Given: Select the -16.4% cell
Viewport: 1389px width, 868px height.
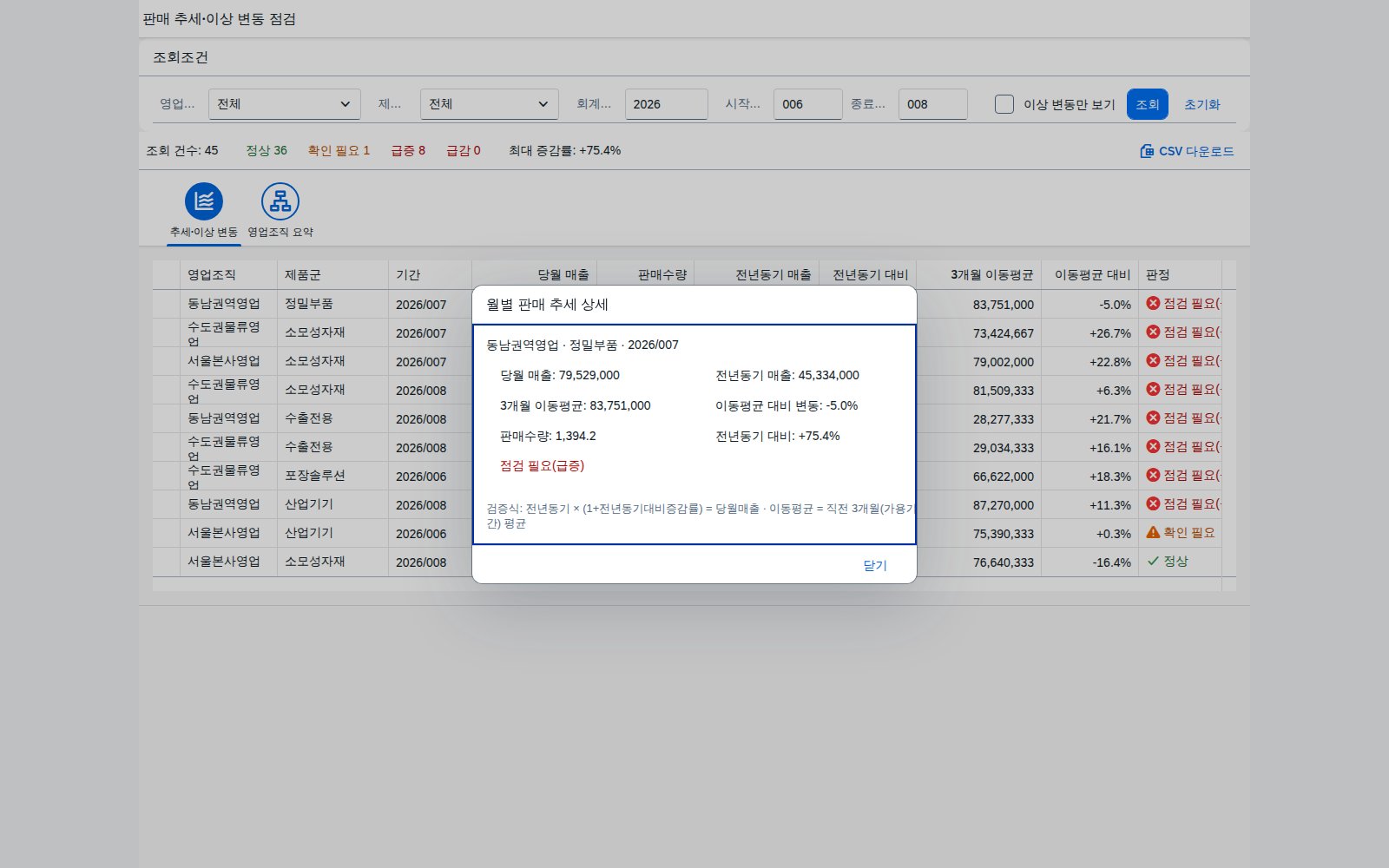Looking at the screenshot, I should pyautogui.click(x=1090, y=562).
